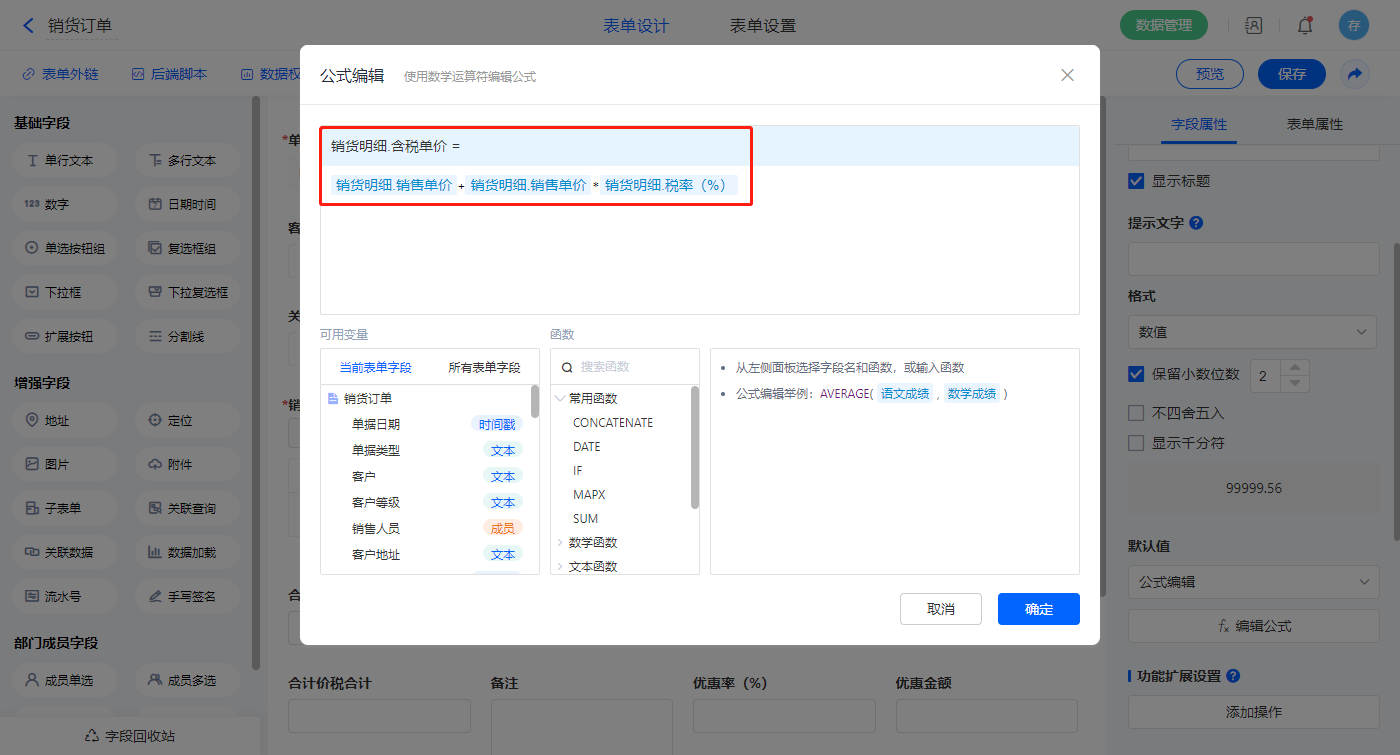Image resolution: width=1400 pixels, height=755 pixels.
Task: Click the 确定 button
Action: coord(1038,609)
